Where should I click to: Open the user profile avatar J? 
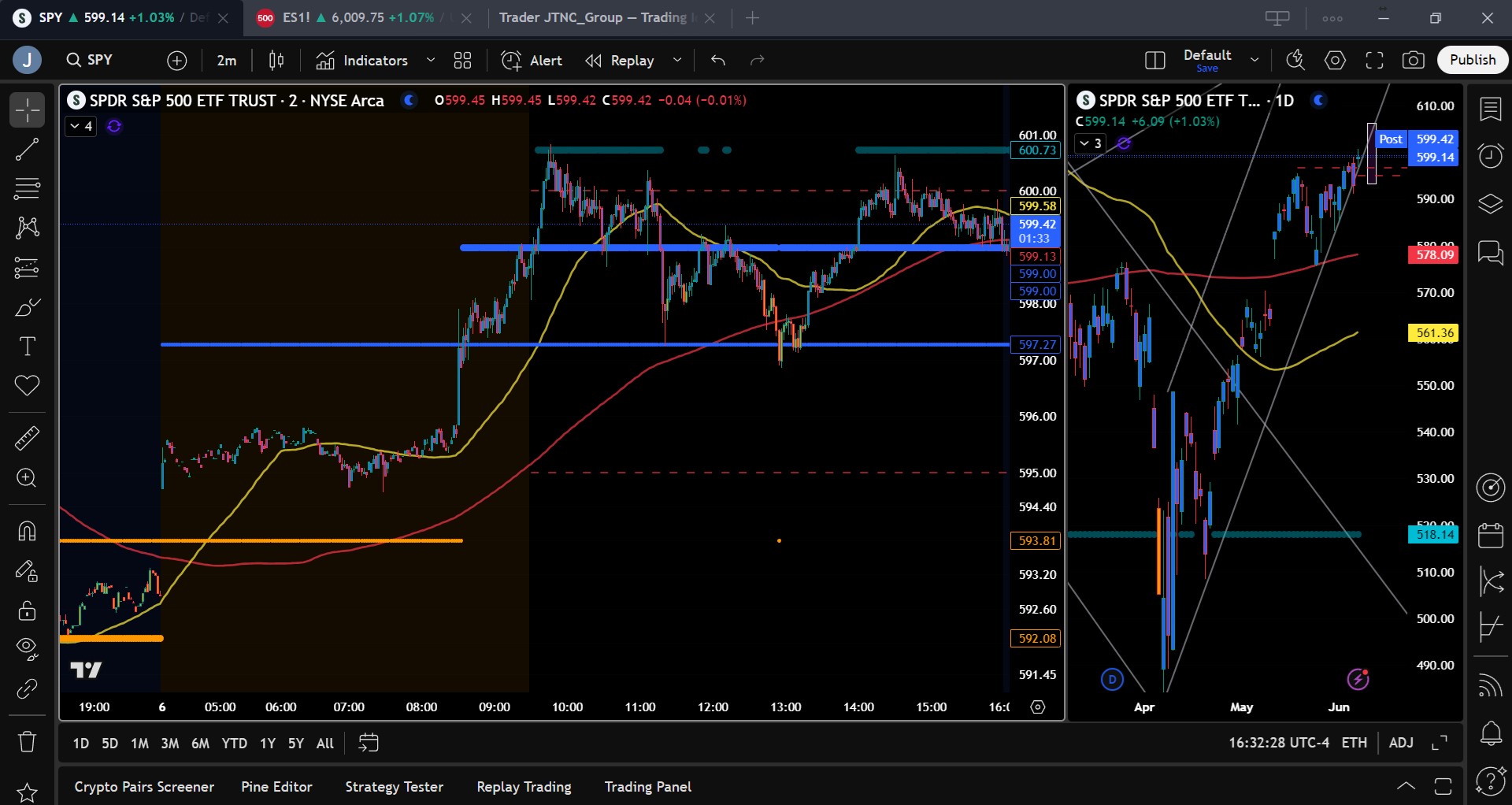coord(28,60)
